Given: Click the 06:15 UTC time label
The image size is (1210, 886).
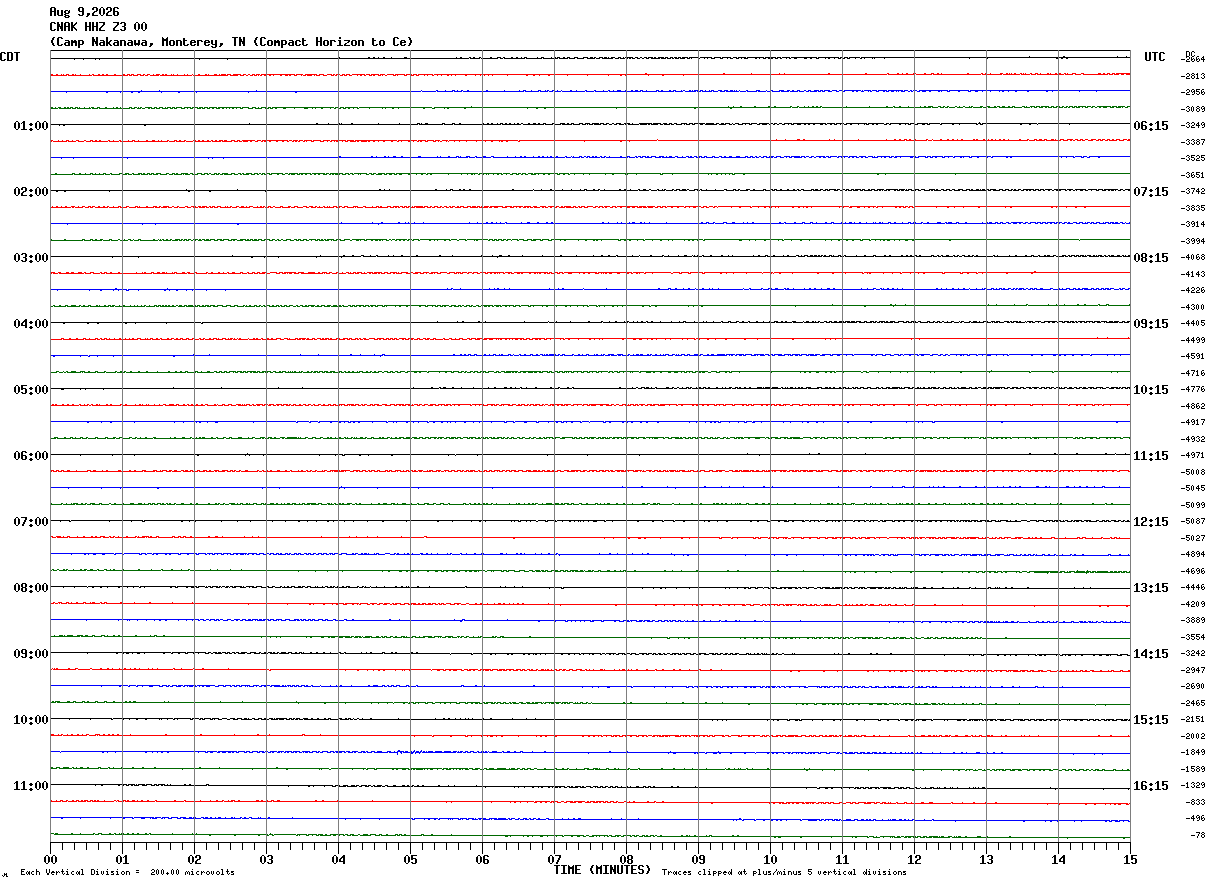Looking at the screenshot, I should click(x=1150, y=126).
